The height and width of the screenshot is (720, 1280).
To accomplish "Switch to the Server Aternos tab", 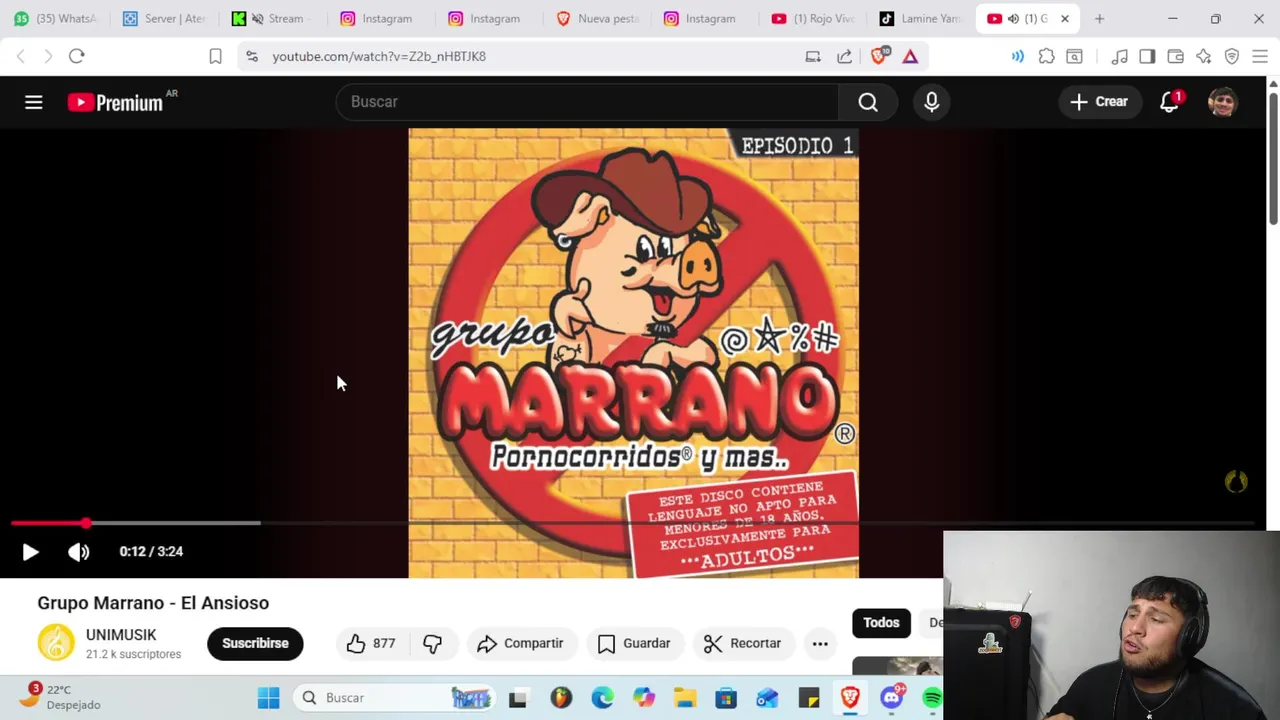I will point(163,18).
